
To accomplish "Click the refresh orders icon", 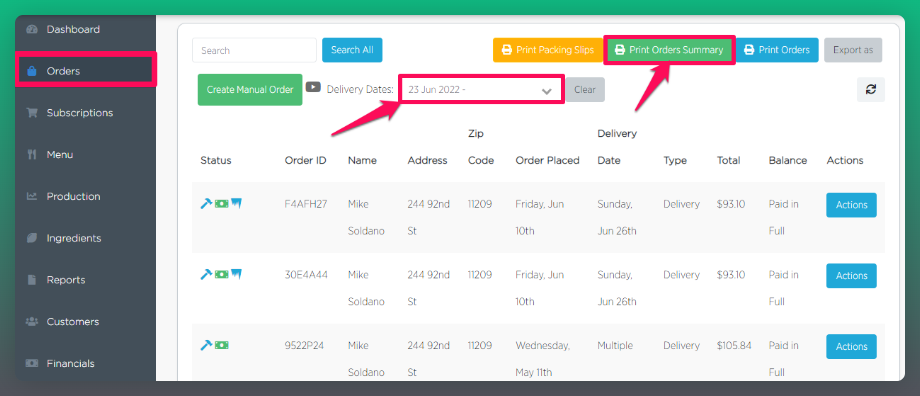I will coord(871,90).
